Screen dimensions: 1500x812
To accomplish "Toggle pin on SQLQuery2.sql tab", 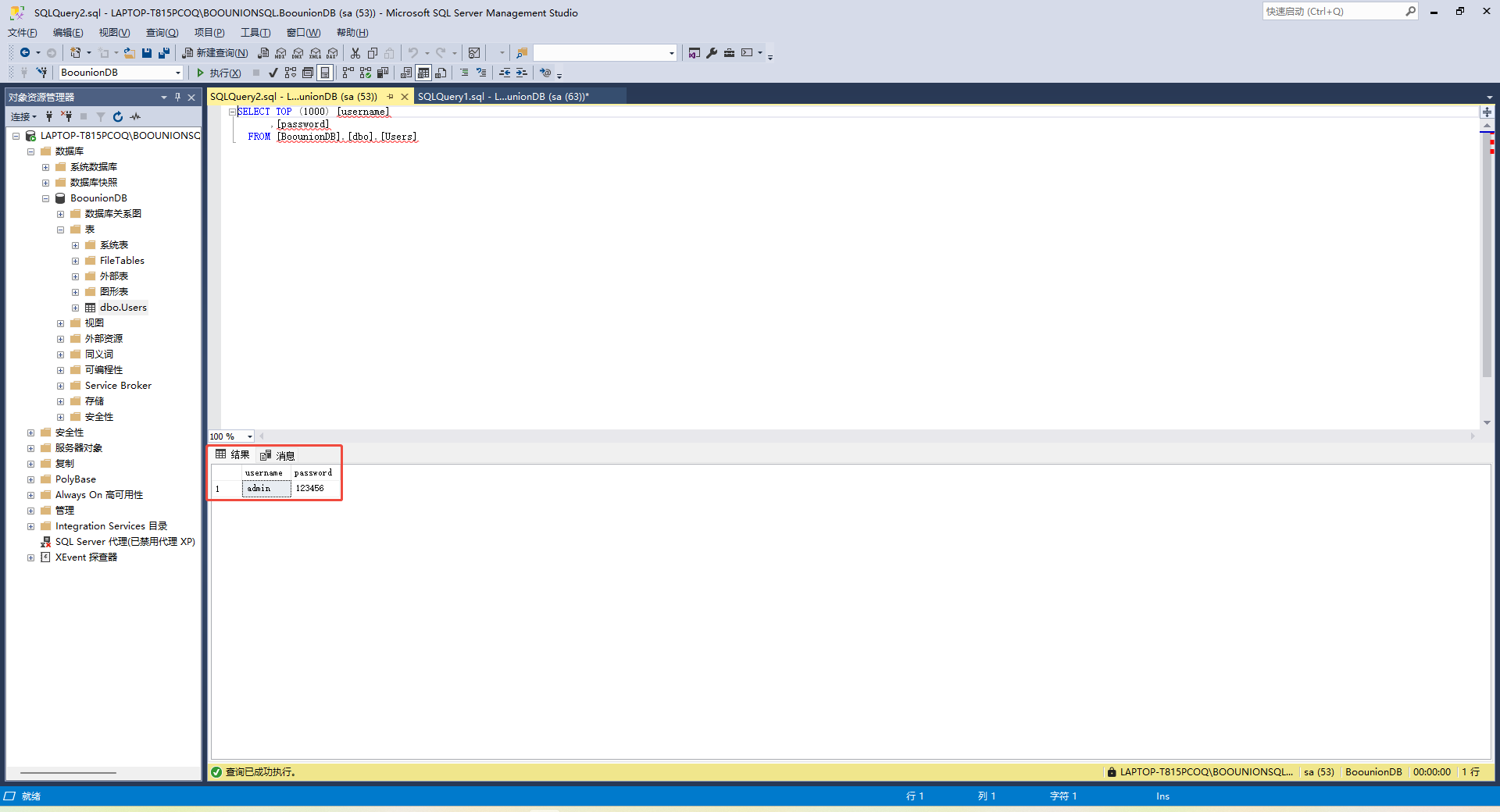I will pos(390,97).
